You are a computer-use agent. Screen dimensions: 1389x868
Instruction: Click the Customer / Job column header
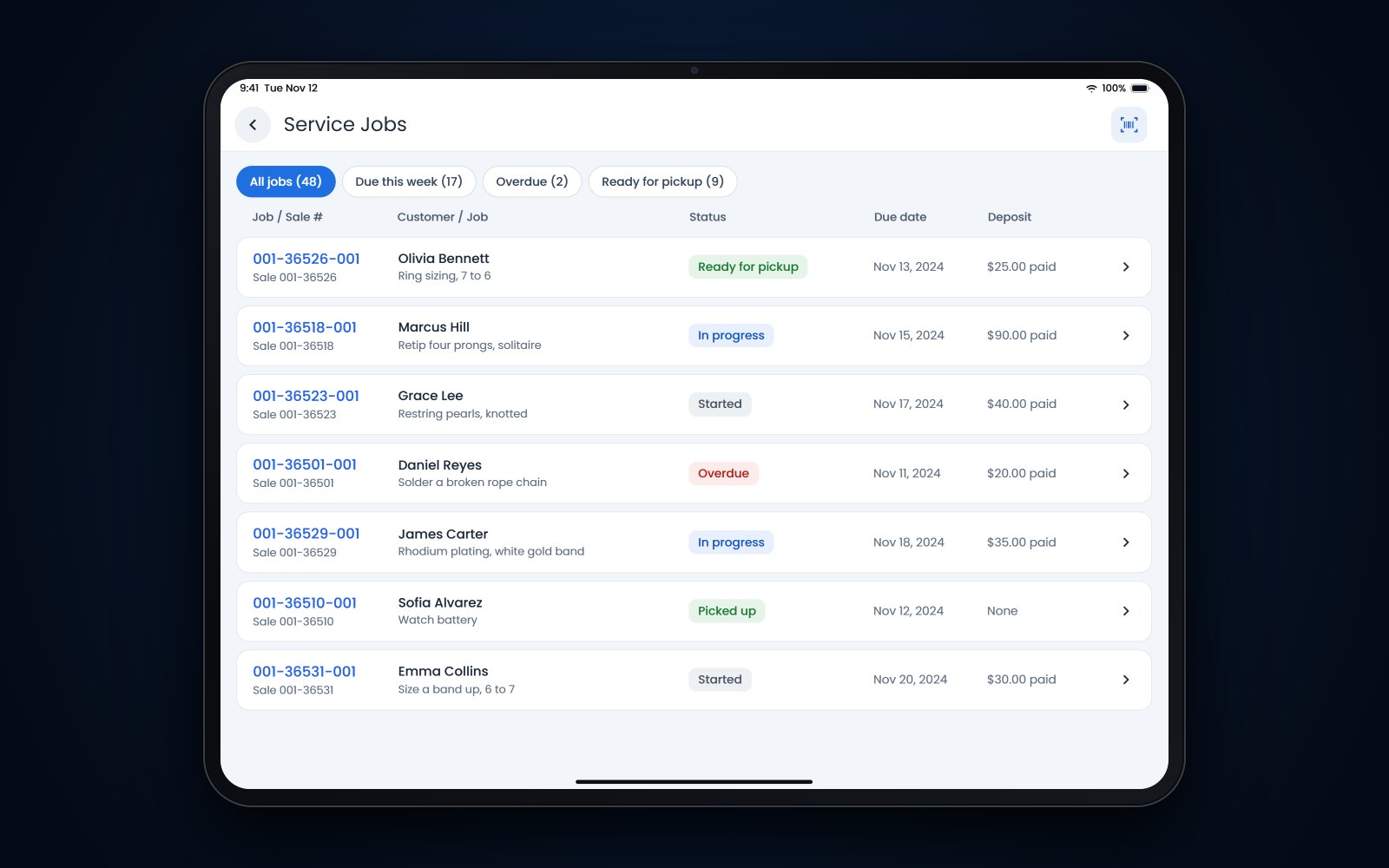(443, 217)
